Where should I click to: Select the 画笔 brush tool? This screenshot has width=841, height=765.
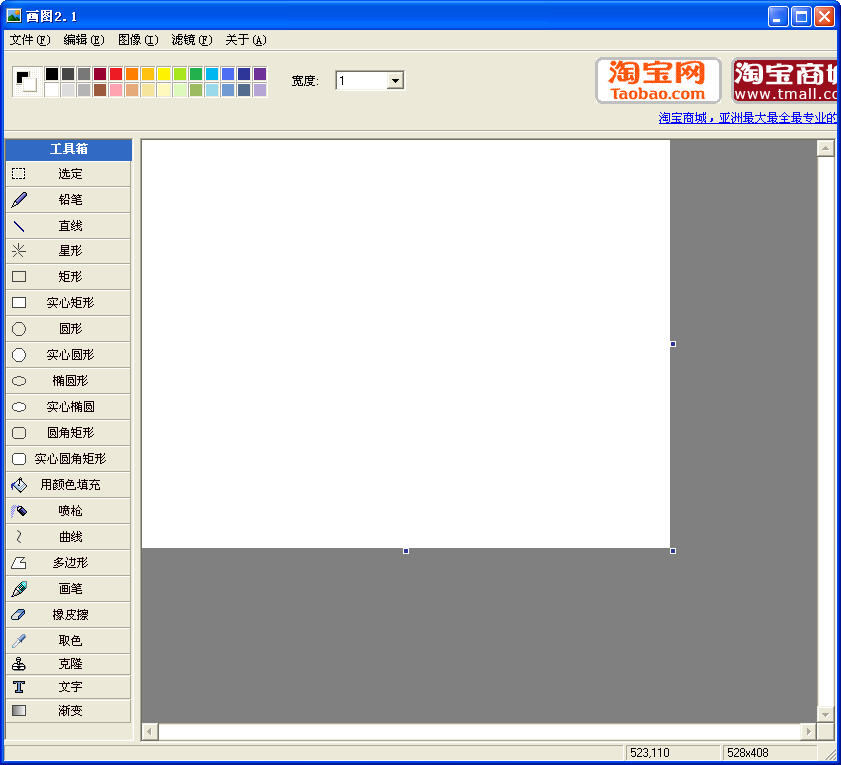[67, 589]
